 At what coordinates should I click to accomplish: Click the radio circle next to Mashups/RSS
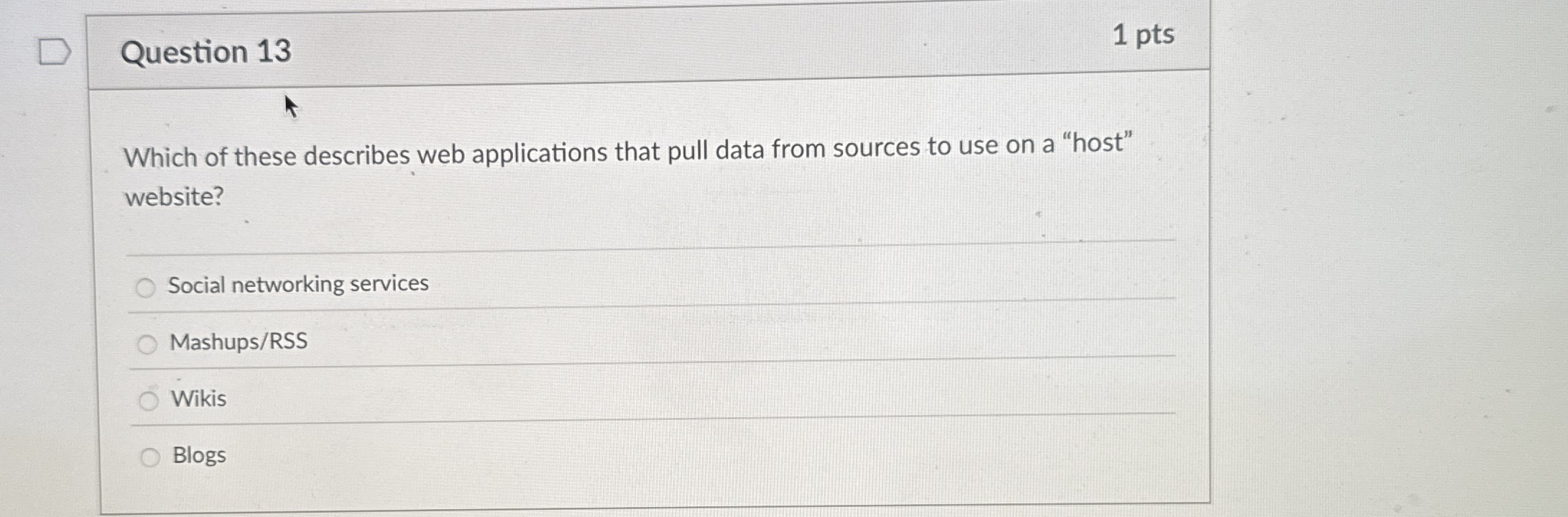(x=148, y=343)
